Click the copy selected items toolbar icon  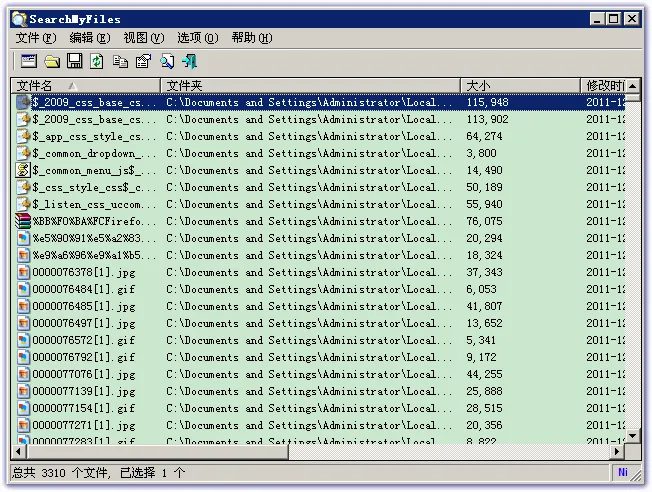(120, 62)
